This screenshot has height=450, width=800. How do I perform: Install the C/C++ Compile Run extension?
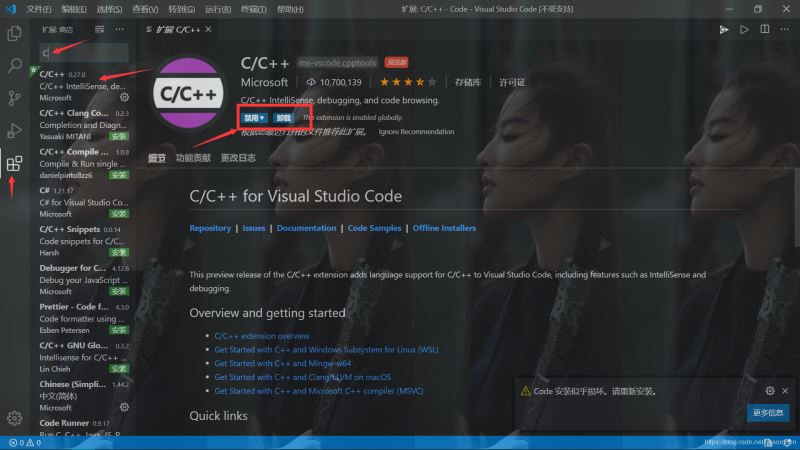pyautogui.click(x=119, y=175)
